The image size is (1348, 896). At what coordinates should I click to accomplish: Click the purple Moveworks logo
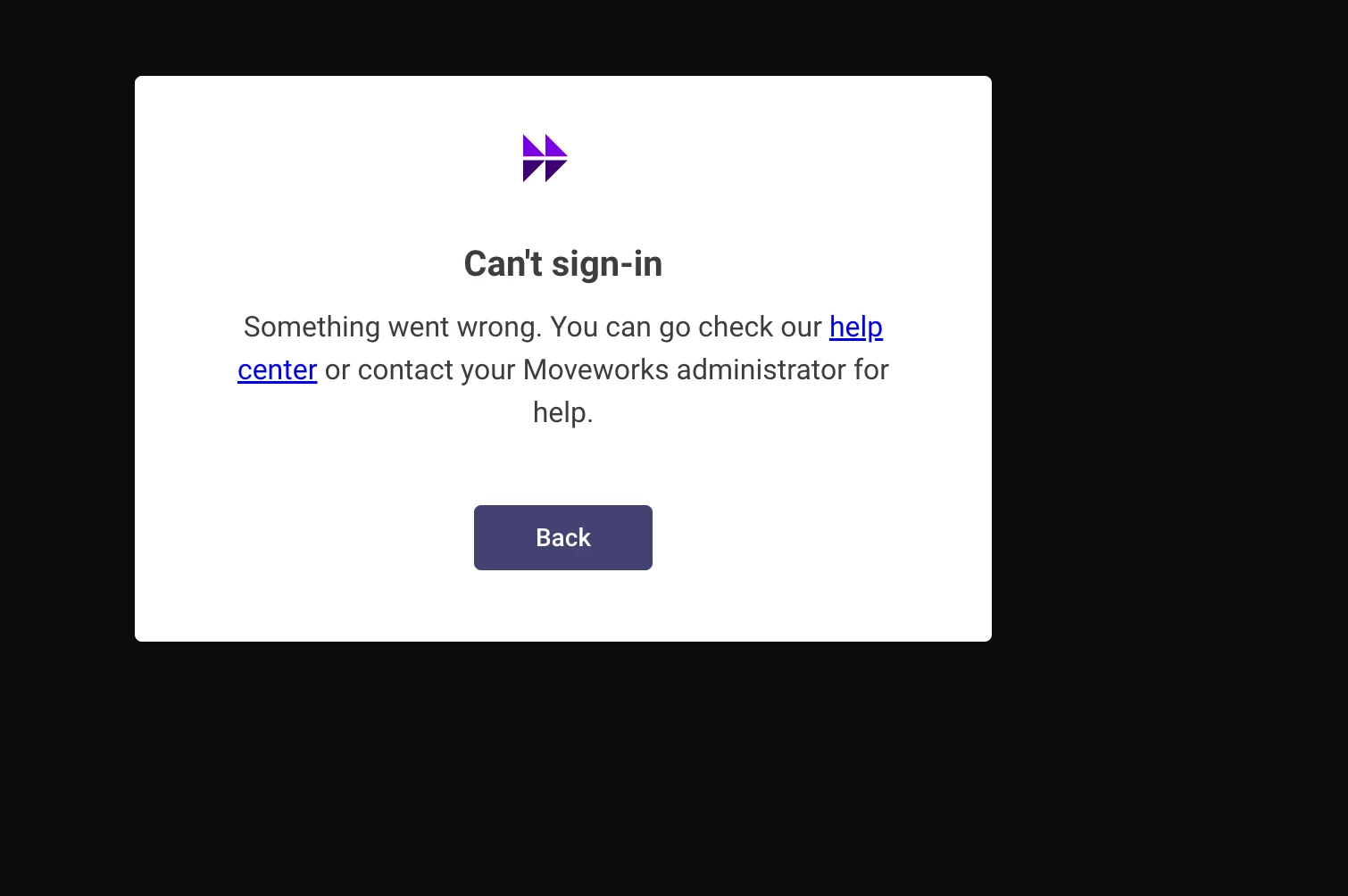tap(545, 158)
